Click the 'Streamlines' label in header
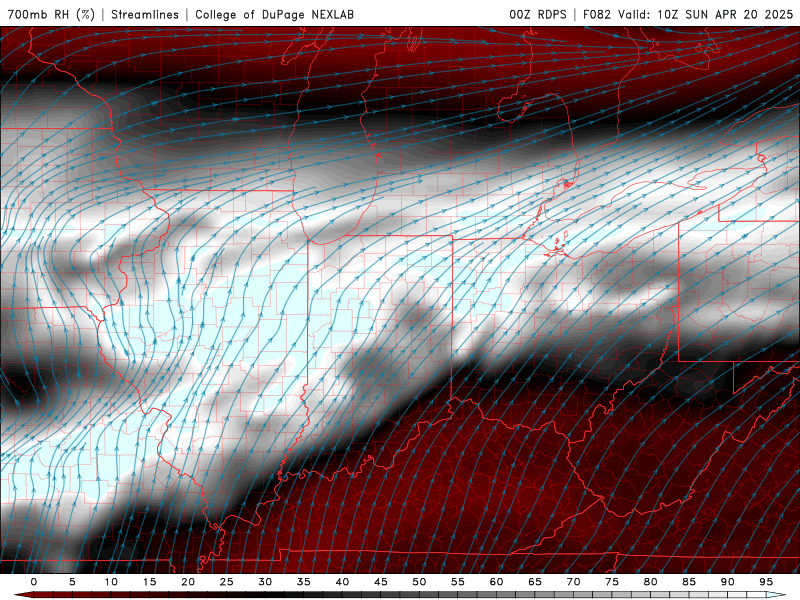 (145, 14)
